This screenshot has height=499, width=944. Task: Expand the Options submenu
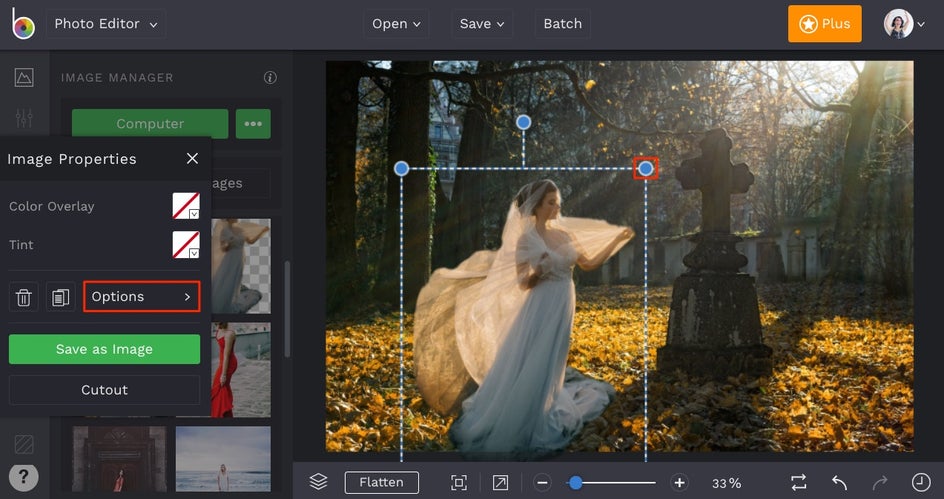pos(141,297)
